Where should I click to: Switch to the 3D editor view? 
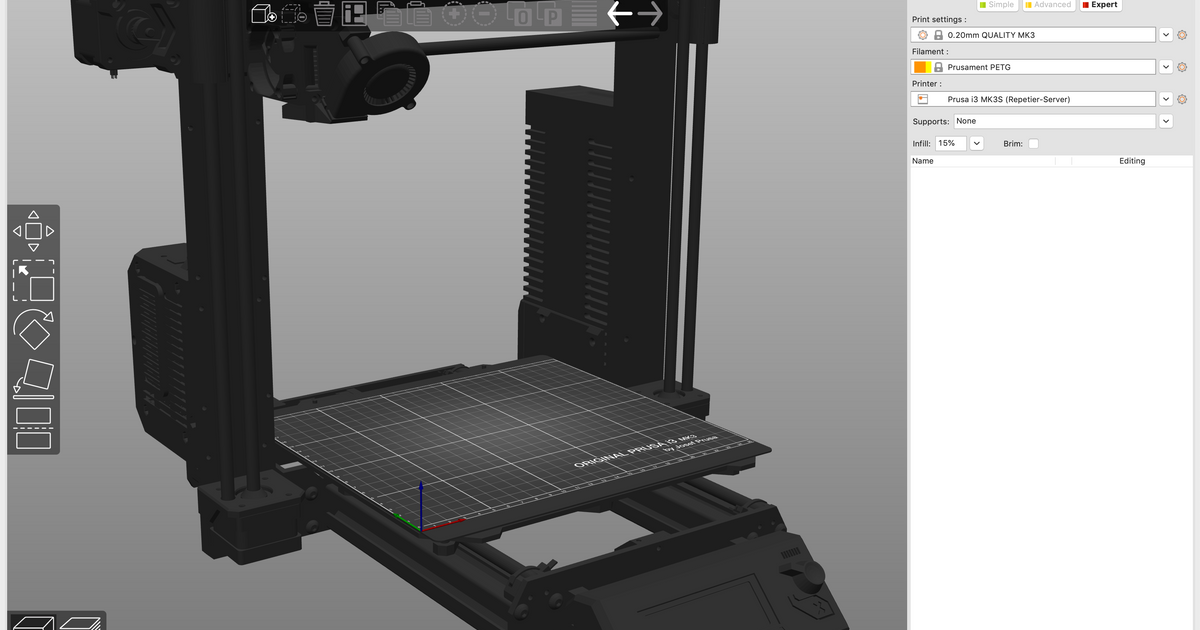tap(32, 622)
